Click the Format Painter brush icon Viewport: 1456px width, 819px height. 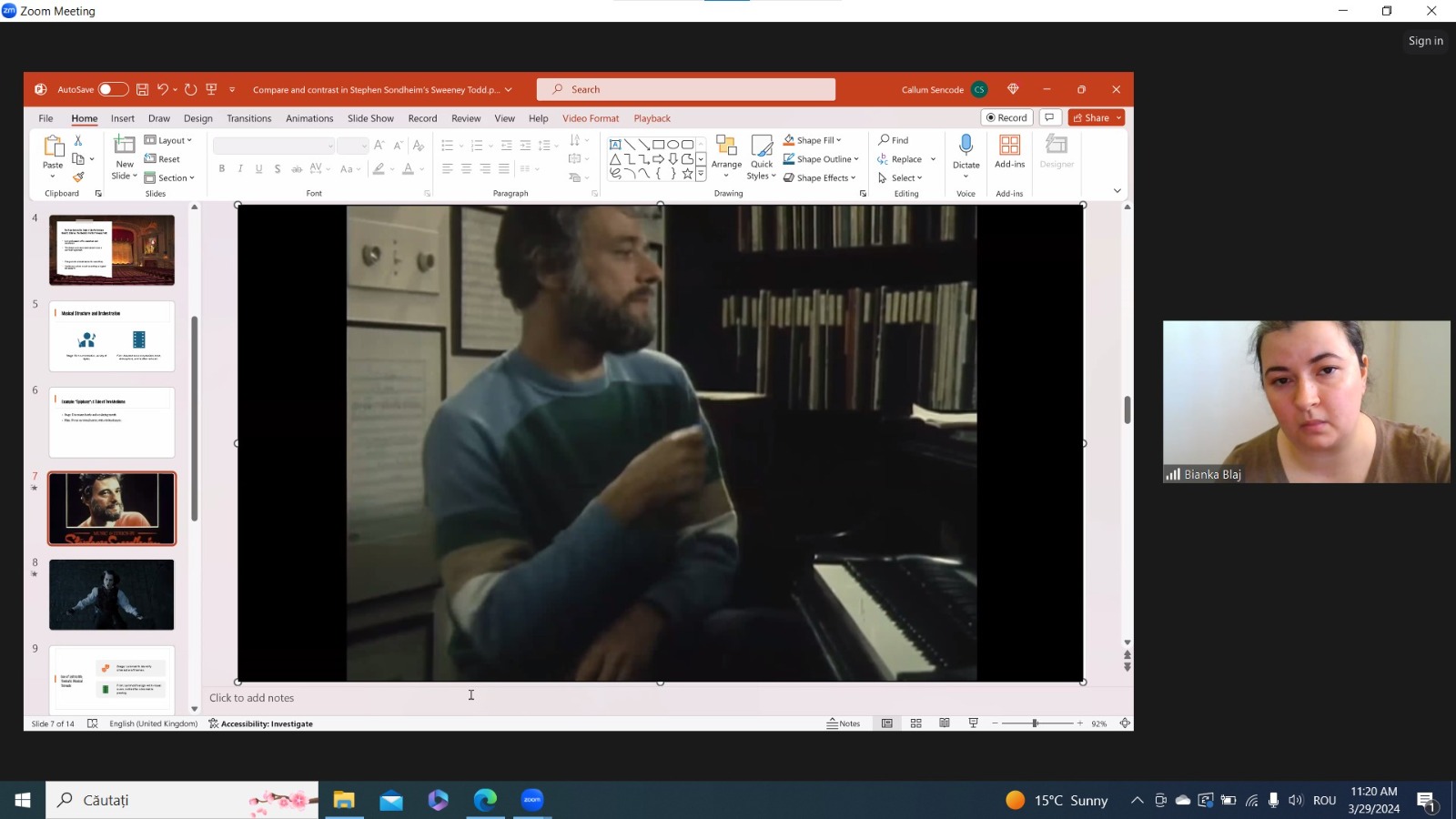click(78, 177)
